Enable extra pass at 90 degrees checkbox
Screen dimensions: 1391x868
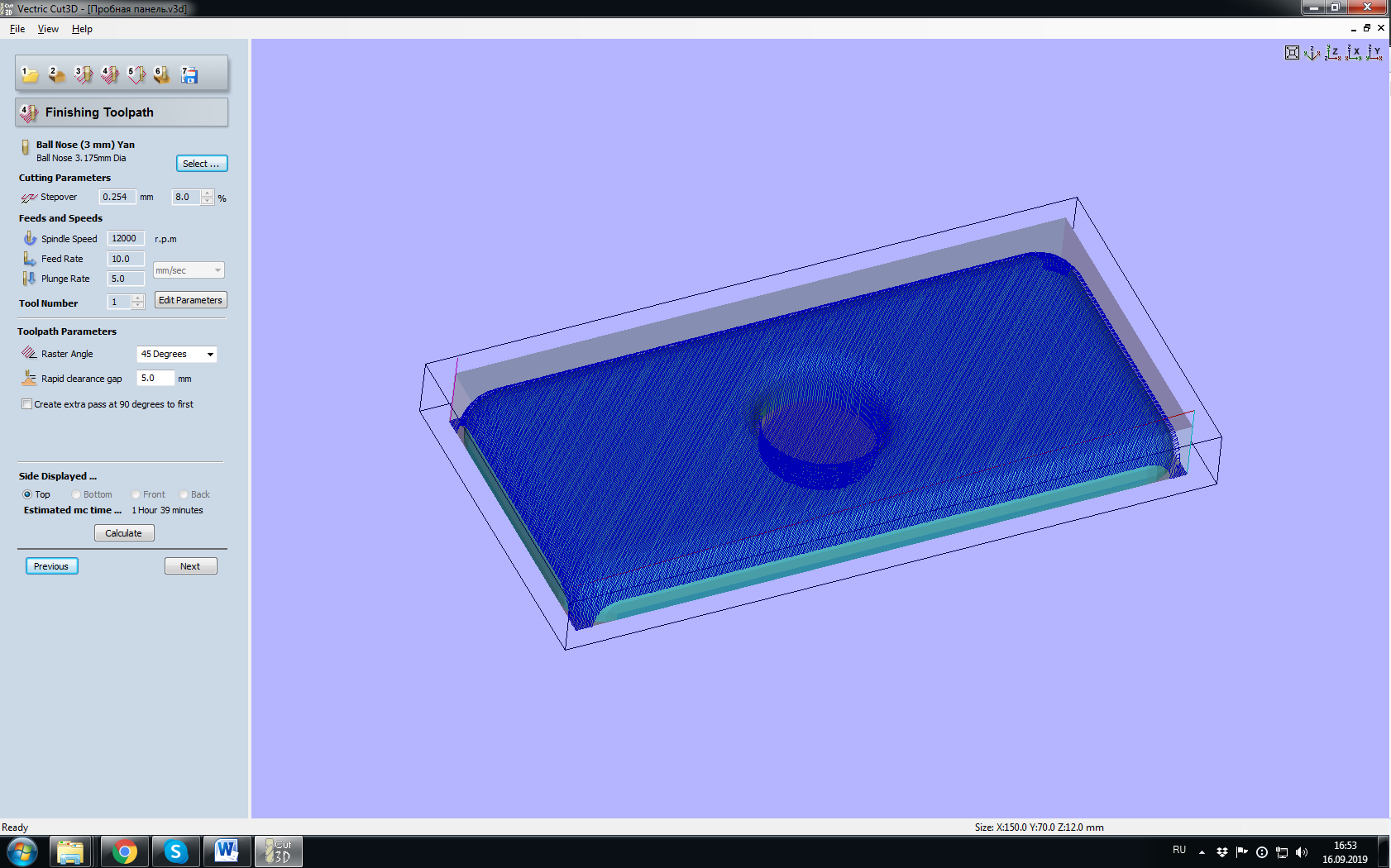pos(27,404)
